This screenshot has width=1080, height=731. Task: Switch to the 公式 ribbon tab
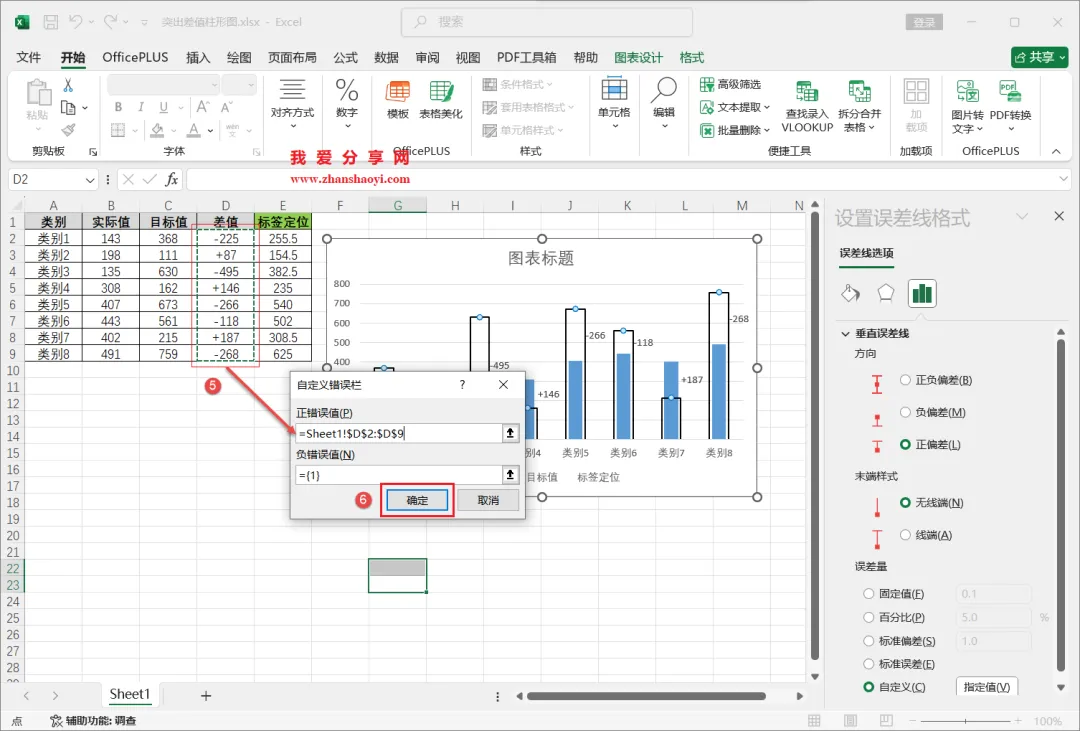pyautogui.click(x=345, y=57)
